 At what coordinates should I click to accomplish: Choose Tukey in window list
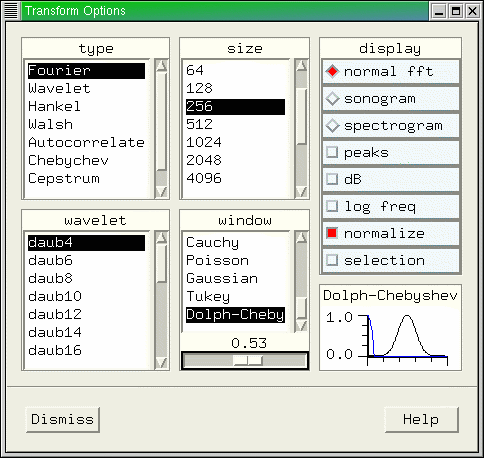click(x=235, y=297)
